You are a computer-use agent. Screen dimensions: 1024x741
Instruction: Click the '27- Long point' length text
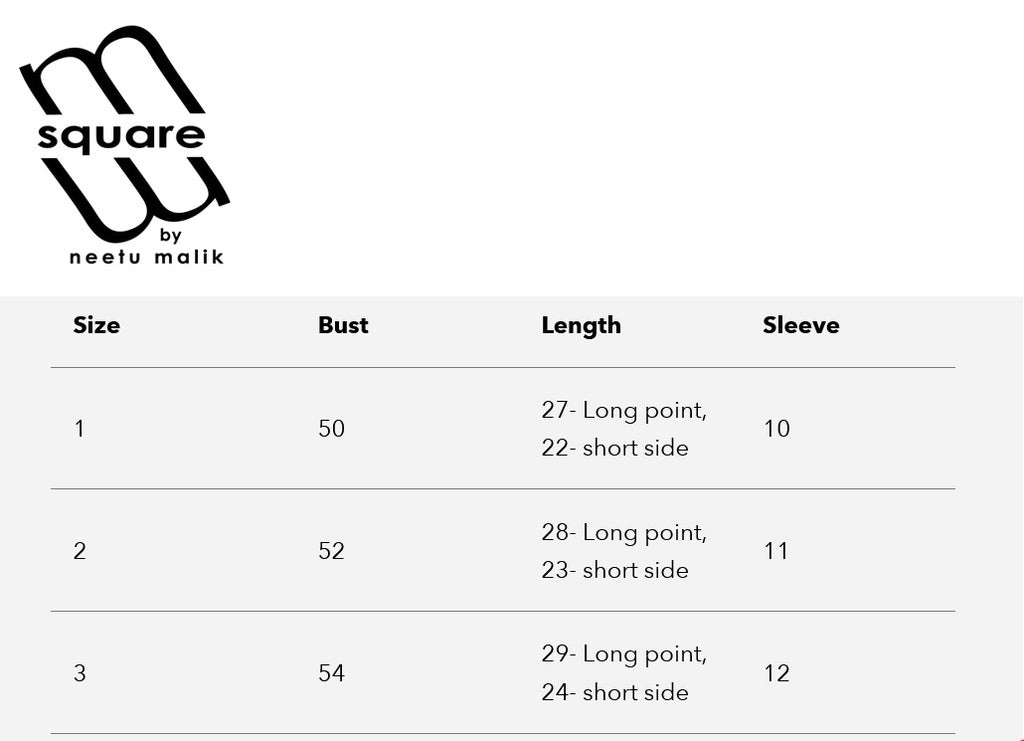[624, 410]
